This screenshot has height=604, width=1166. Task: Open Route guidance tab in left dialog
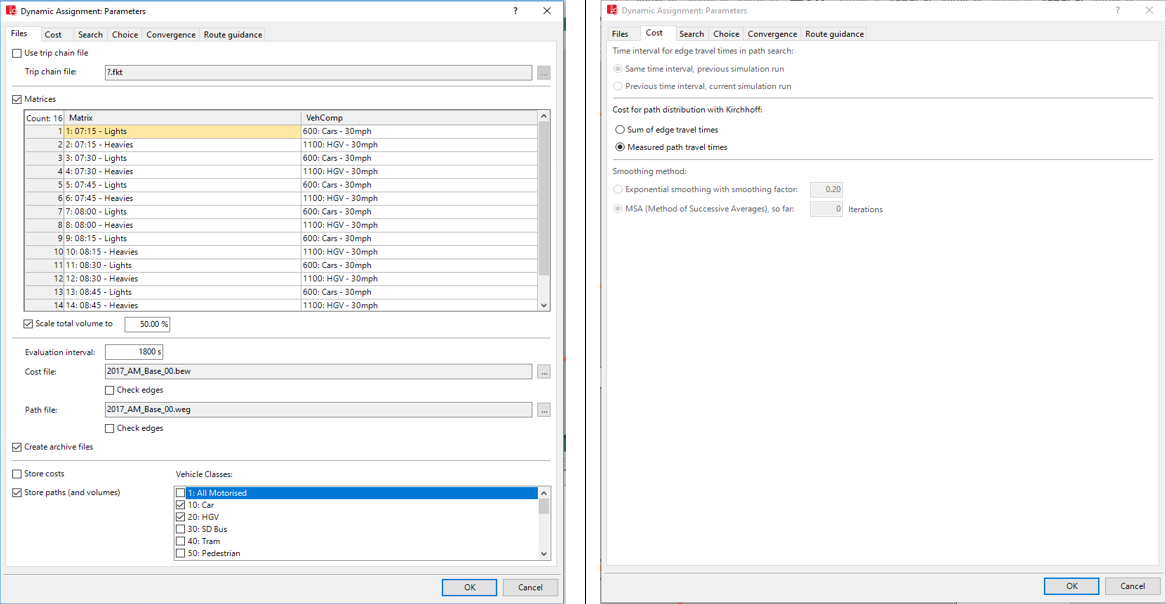(x=232, y=34)
